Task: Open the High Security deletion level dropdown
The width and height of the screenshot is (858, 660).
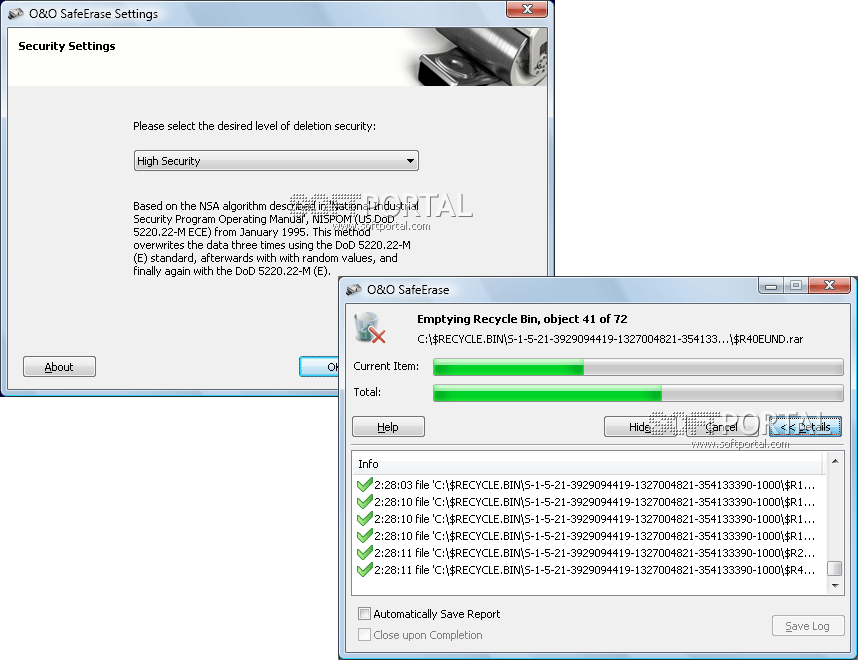Action: coord(276,161)
